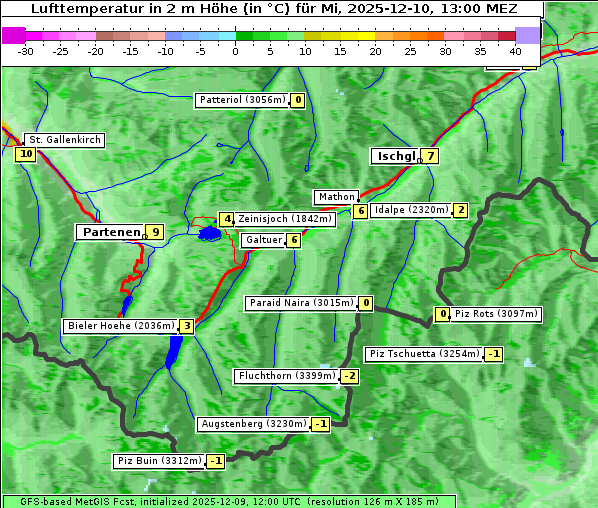Click the yellow 15 to 20 legend band
The width and height of the screenshot is (598, 508).
[358, 36]
